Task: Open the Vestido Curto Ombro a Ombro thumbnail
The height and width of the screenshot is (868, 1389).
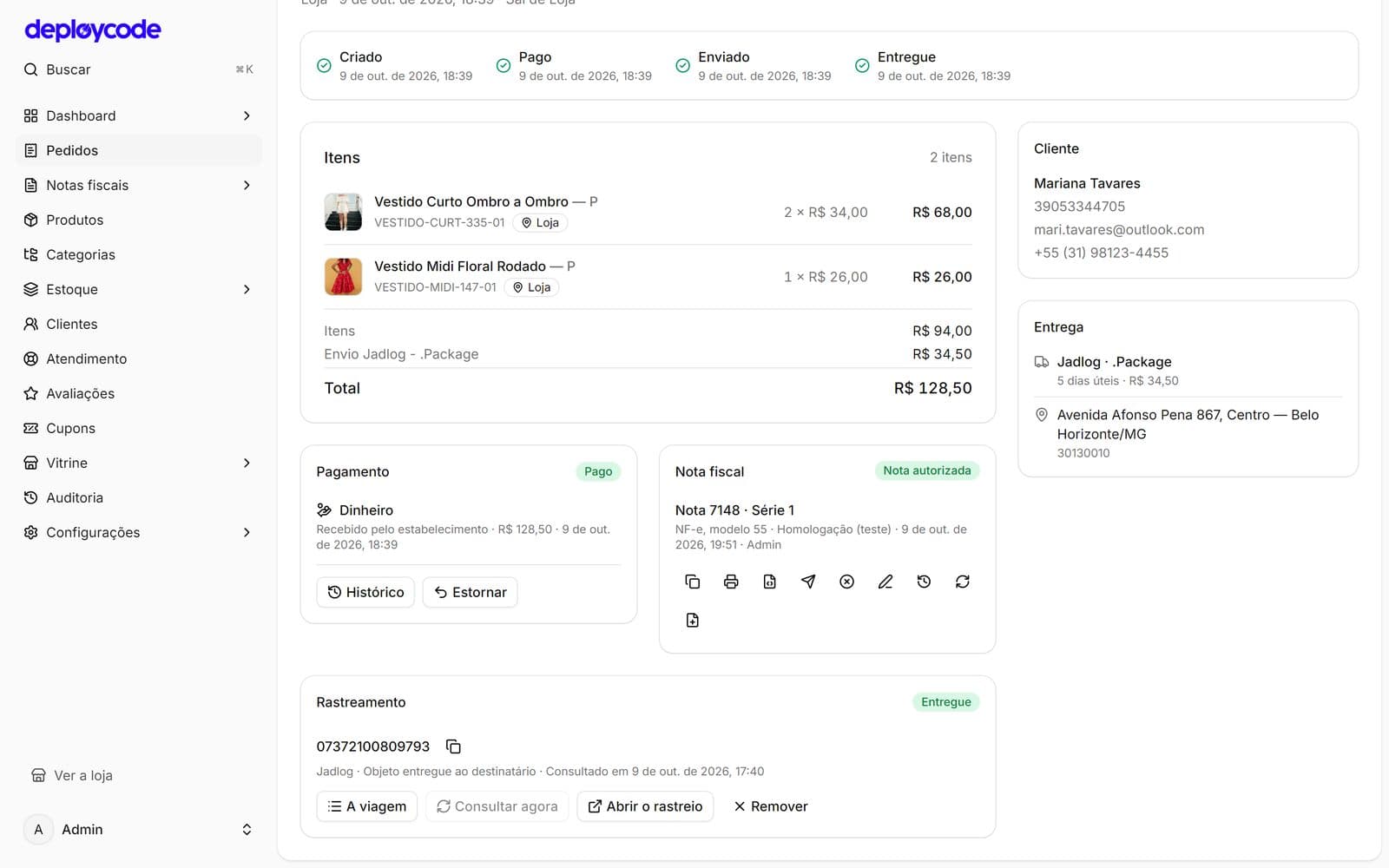Action: click(343, 212)
